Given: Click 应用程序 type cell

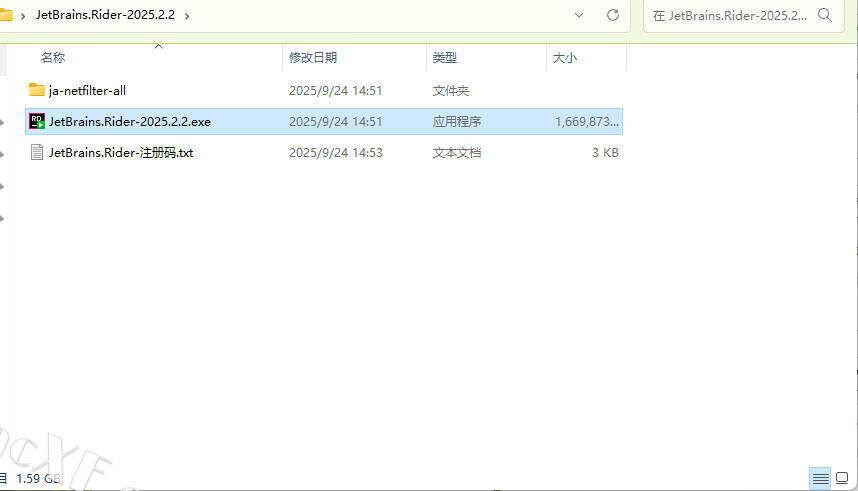Looking at the screenshot, I should click(457, 122).
